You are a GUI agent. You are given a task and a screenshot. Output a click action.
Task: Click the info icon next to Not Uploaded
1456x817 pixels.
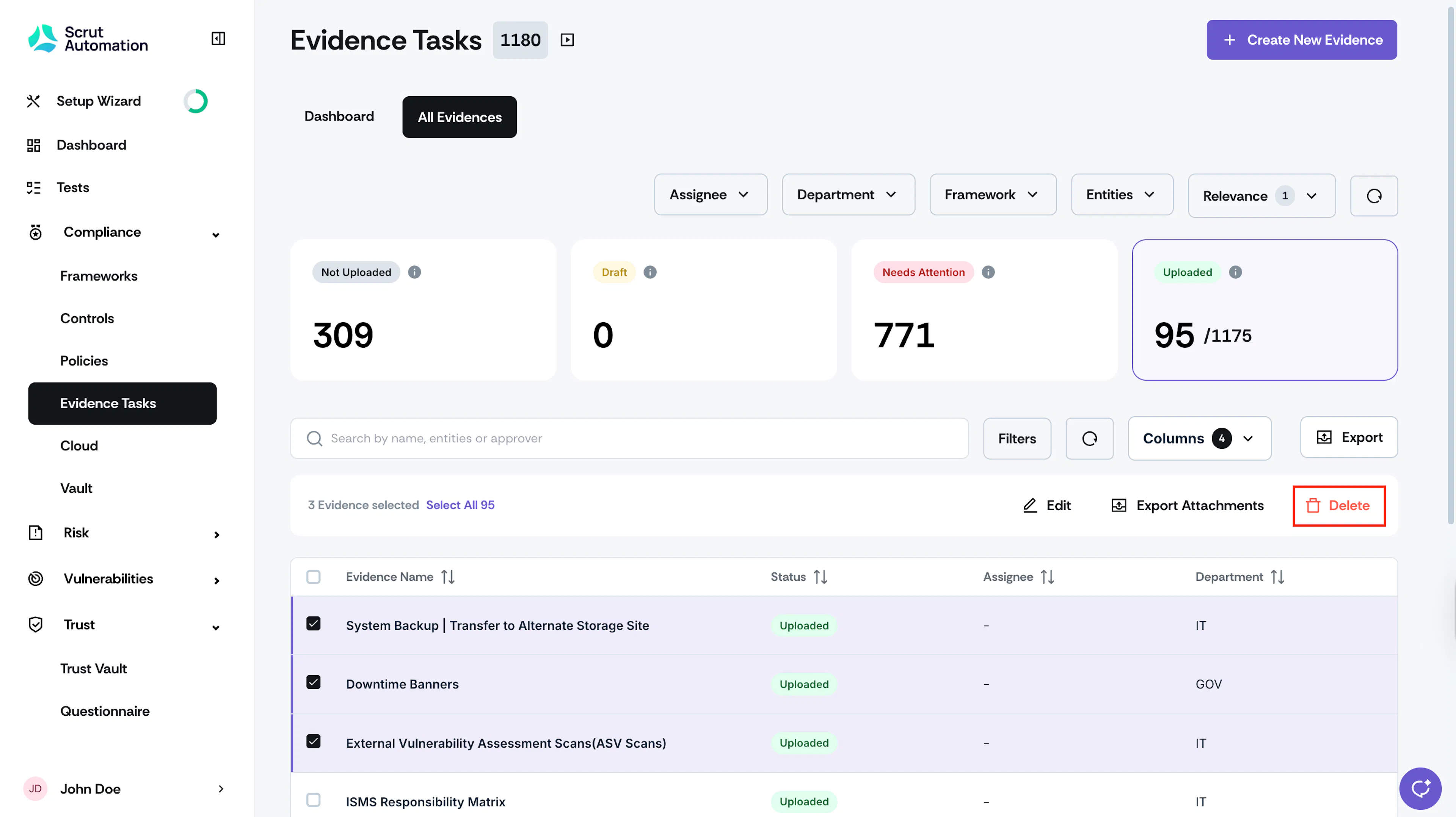pos(414,272)
